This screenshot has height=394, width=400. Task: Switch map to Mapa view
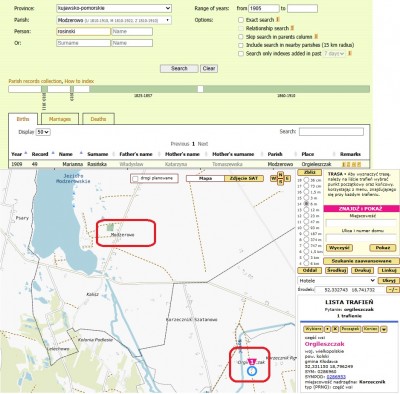pos(205,179)
